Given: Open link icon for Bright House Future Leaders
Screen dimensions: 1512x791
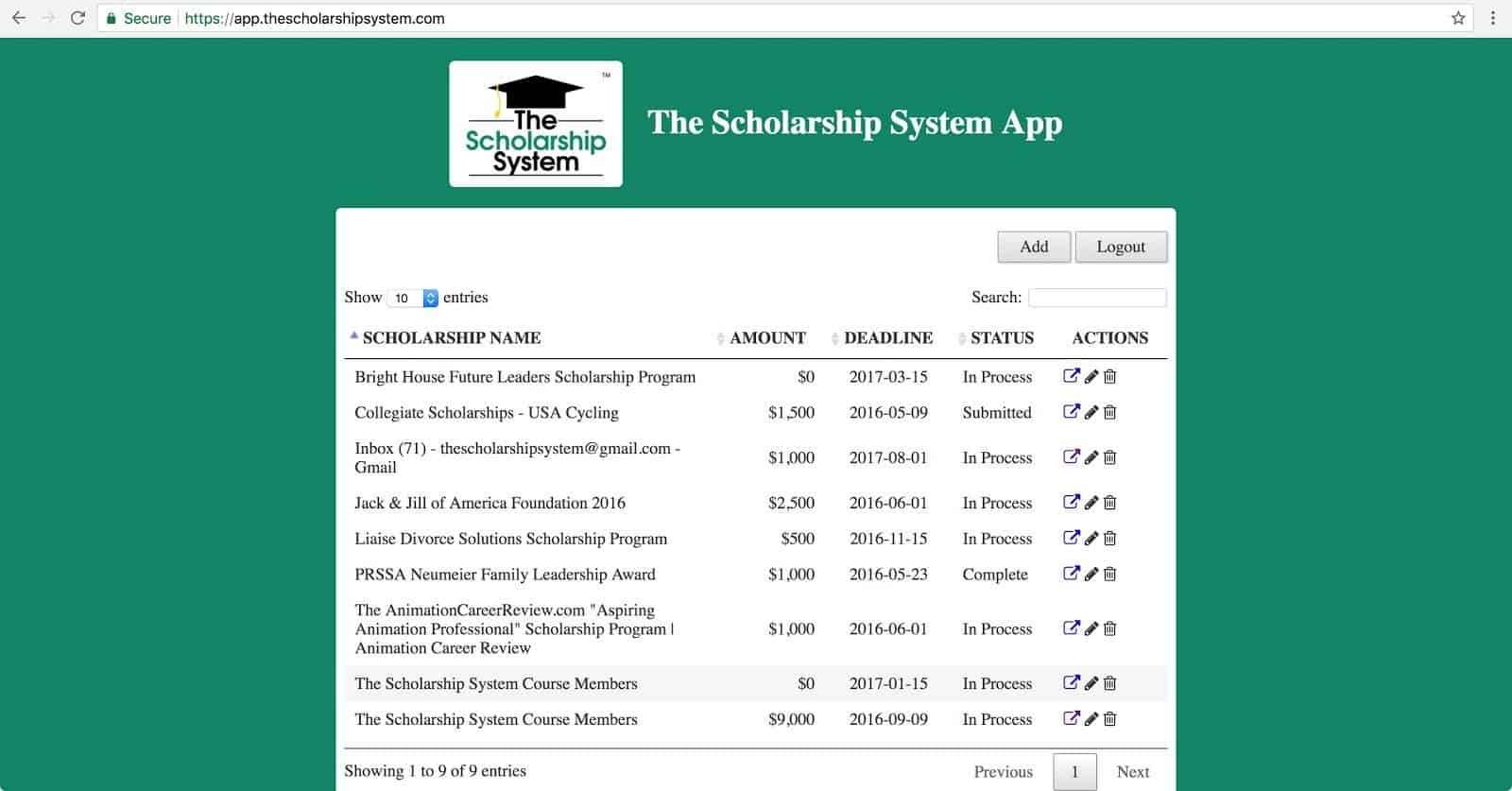Looking at the screenshot, I should tap(1071, 375).
